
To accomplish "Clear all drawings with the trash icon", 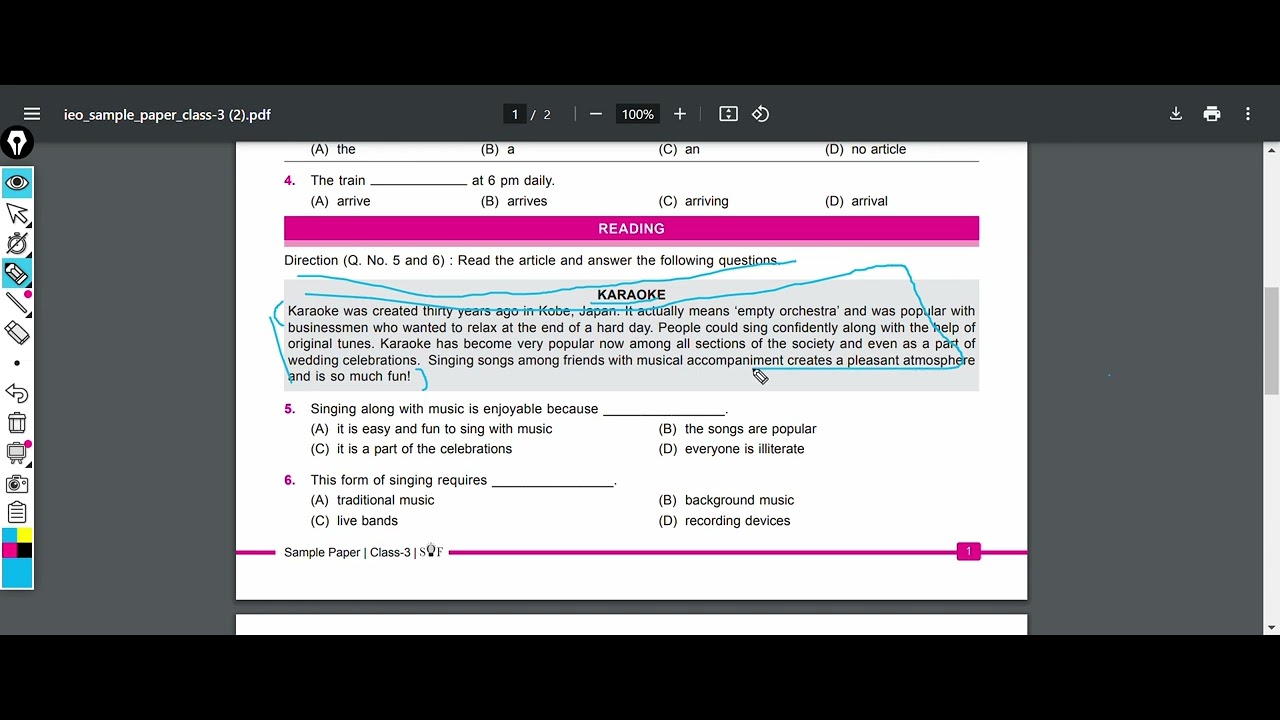I will click(x=17, y=423).
